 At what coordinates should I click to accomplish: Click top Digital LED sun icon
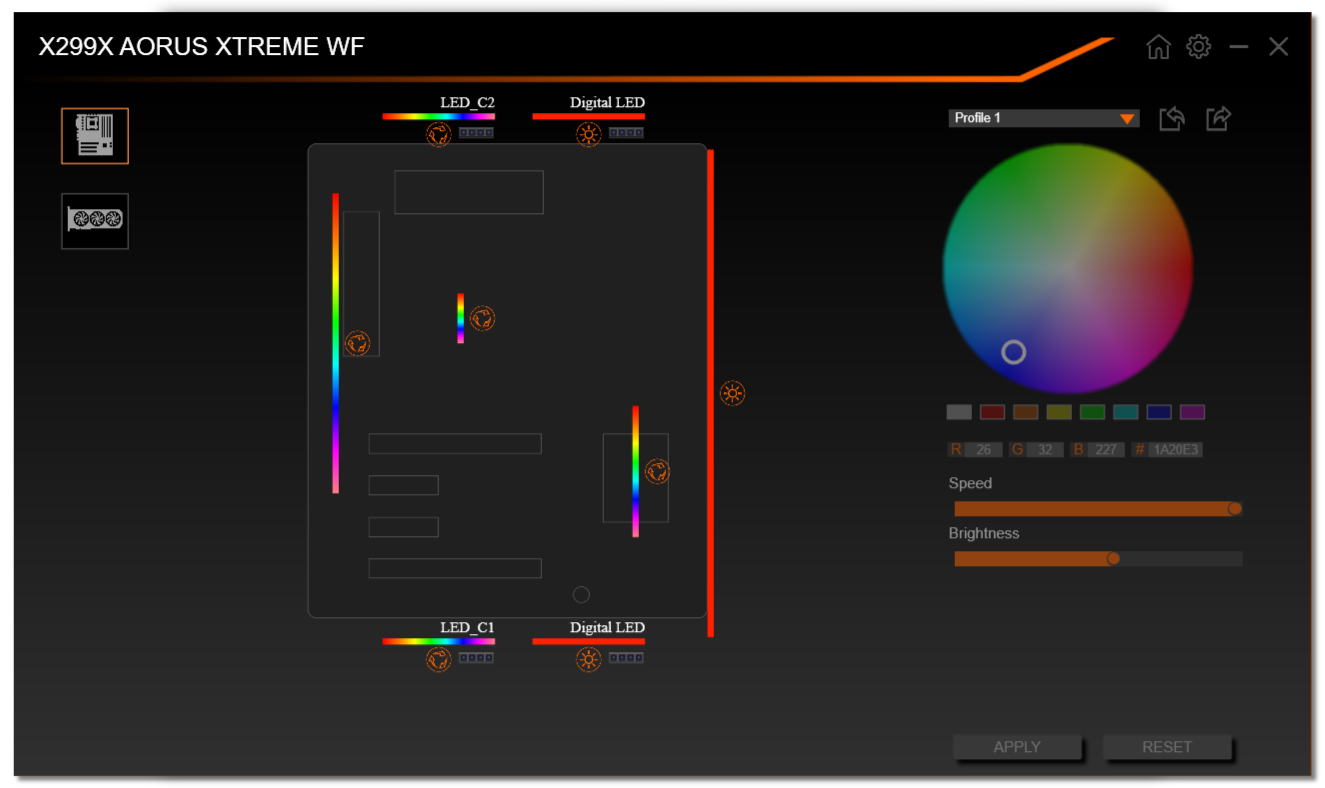pos(589,134)
